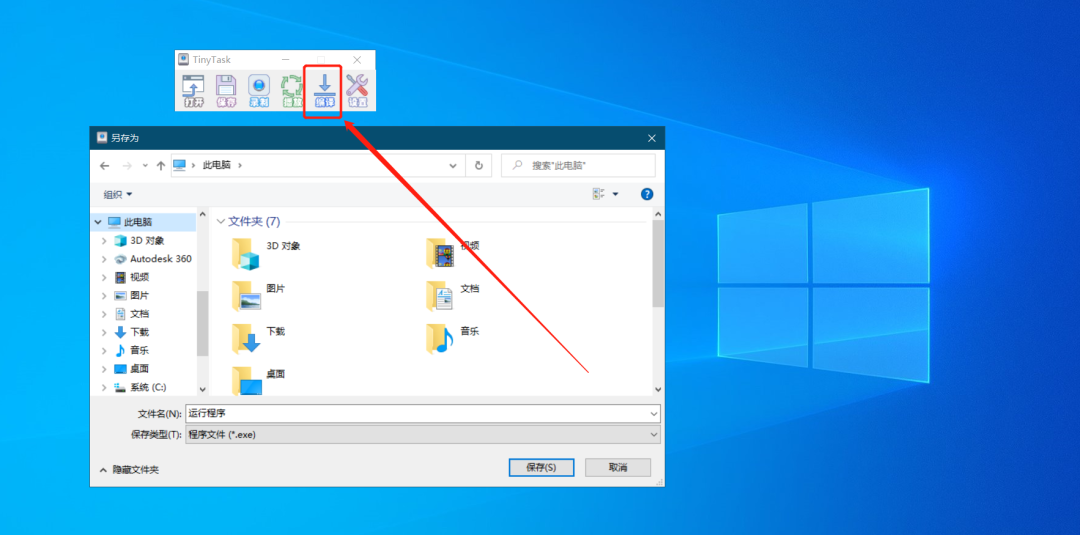Select the 文档 folder in the file list
The image size is (1080, 535).
click(x=453, y=296)
